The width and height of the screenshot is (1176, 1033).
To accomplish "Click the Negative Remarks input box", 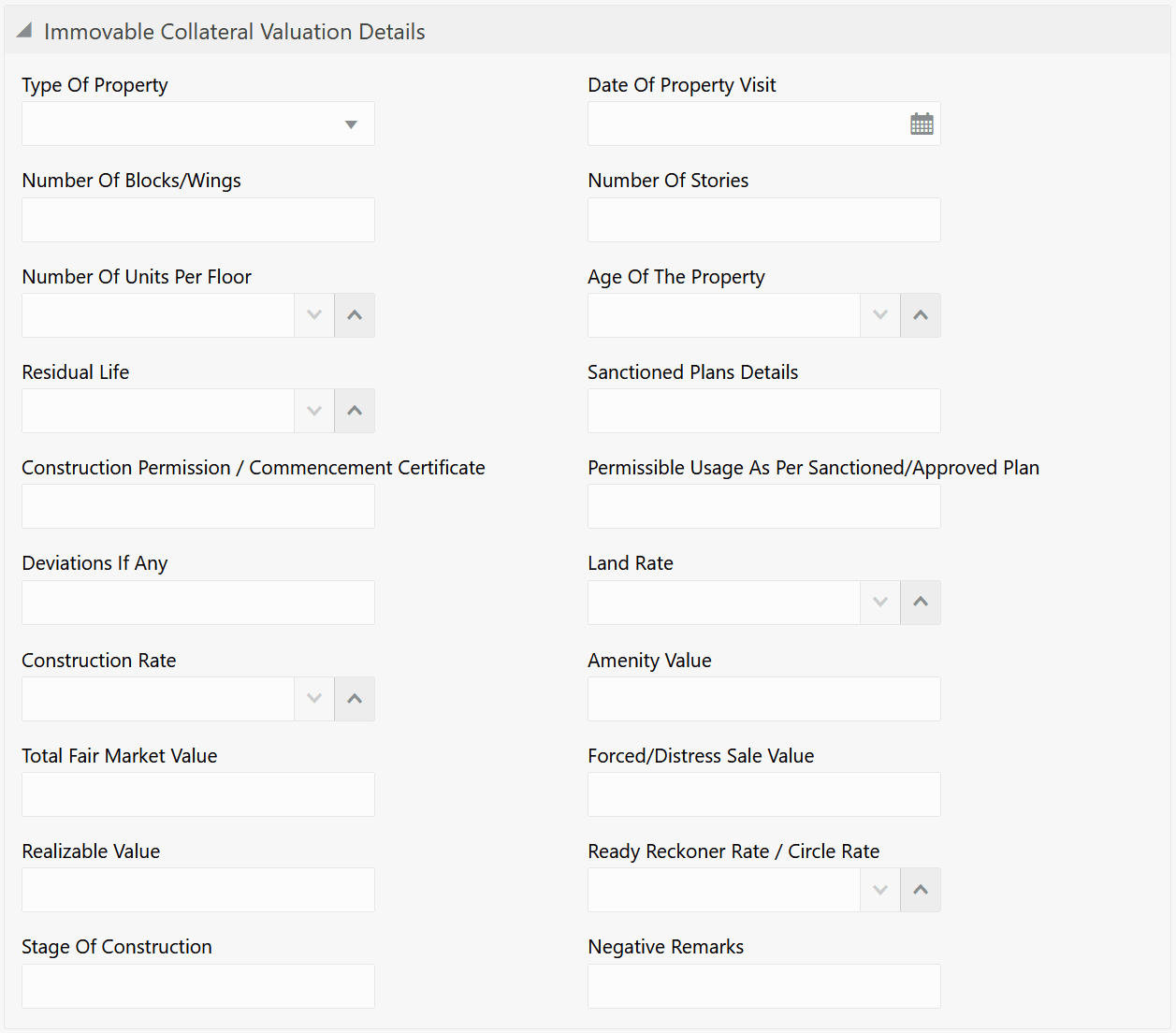I will 763,985.
